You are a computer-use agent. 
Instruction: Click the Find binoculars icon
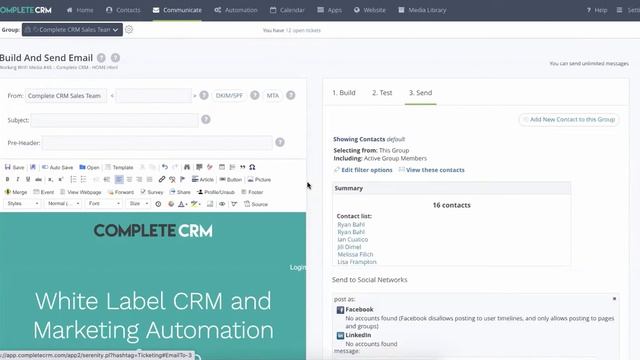[187, 167]
